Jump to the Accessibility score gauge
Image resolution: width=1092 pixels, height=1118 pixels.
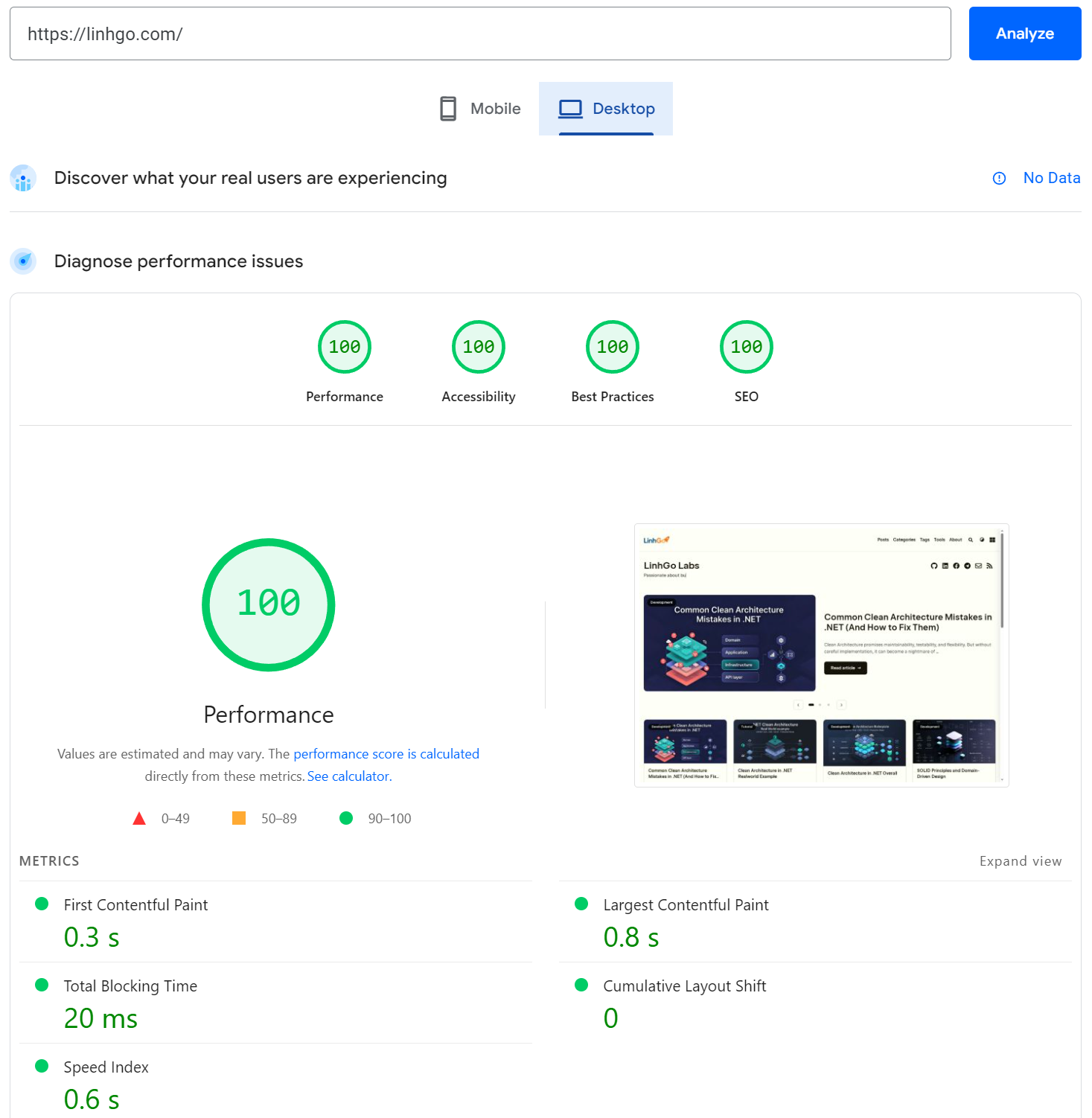tap(479, 348)
